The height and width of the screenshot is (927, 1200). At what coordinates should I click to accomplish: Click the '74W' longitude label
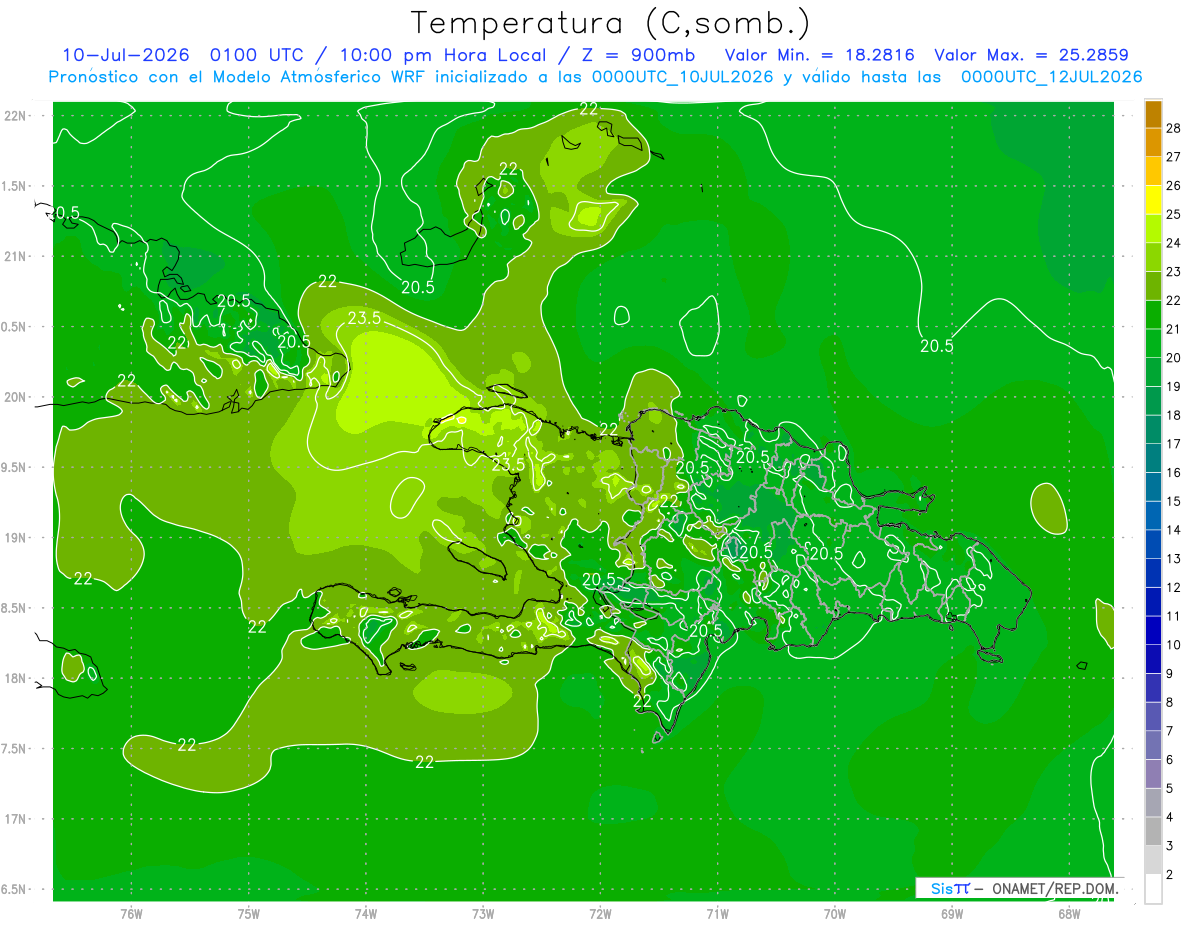(x=365, y=914)
